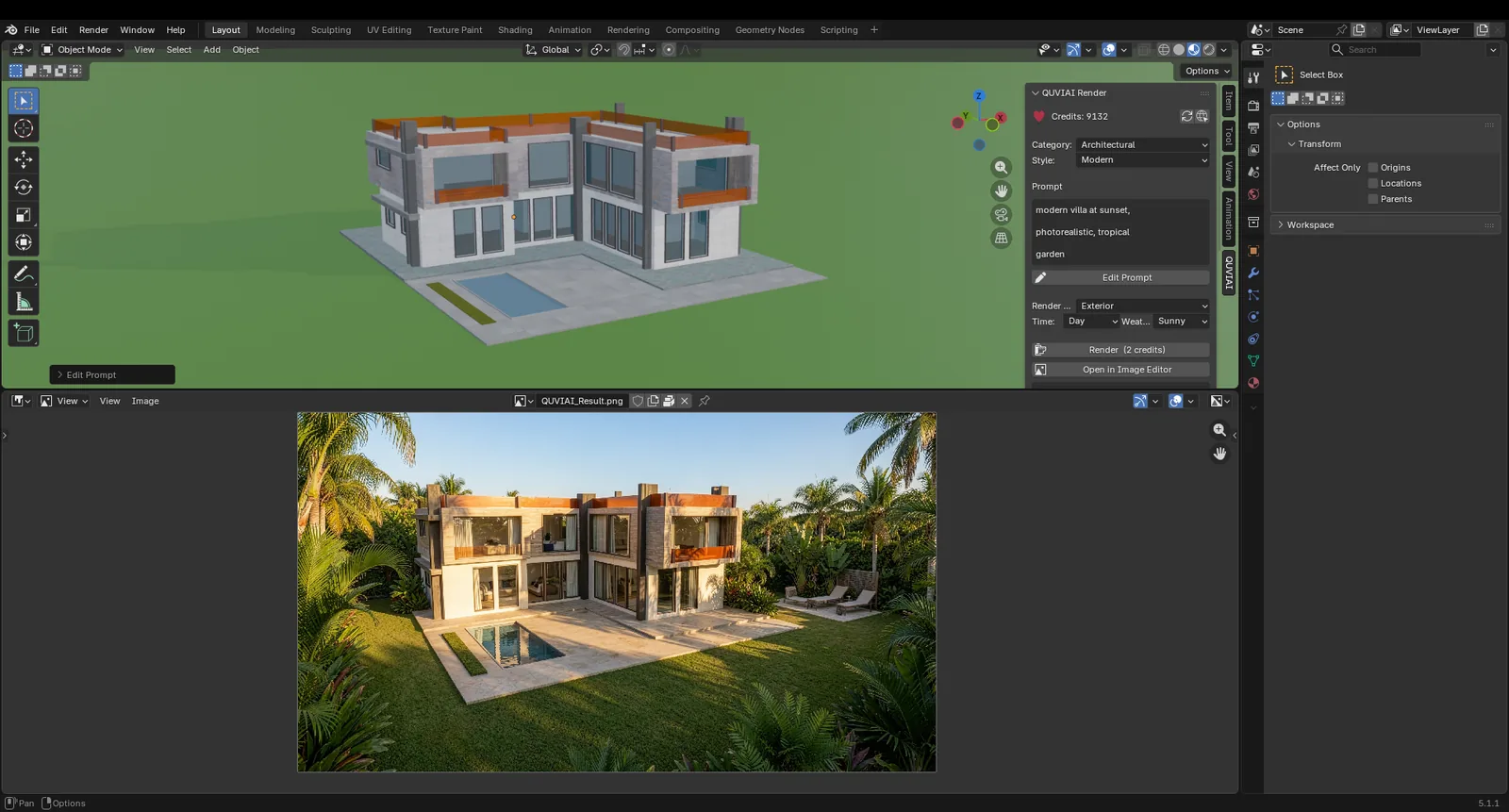This screenshot has width=1509, height=812.
Task: Enable Affect Only Origins checkbox
Action: [x=1373, y=168]
